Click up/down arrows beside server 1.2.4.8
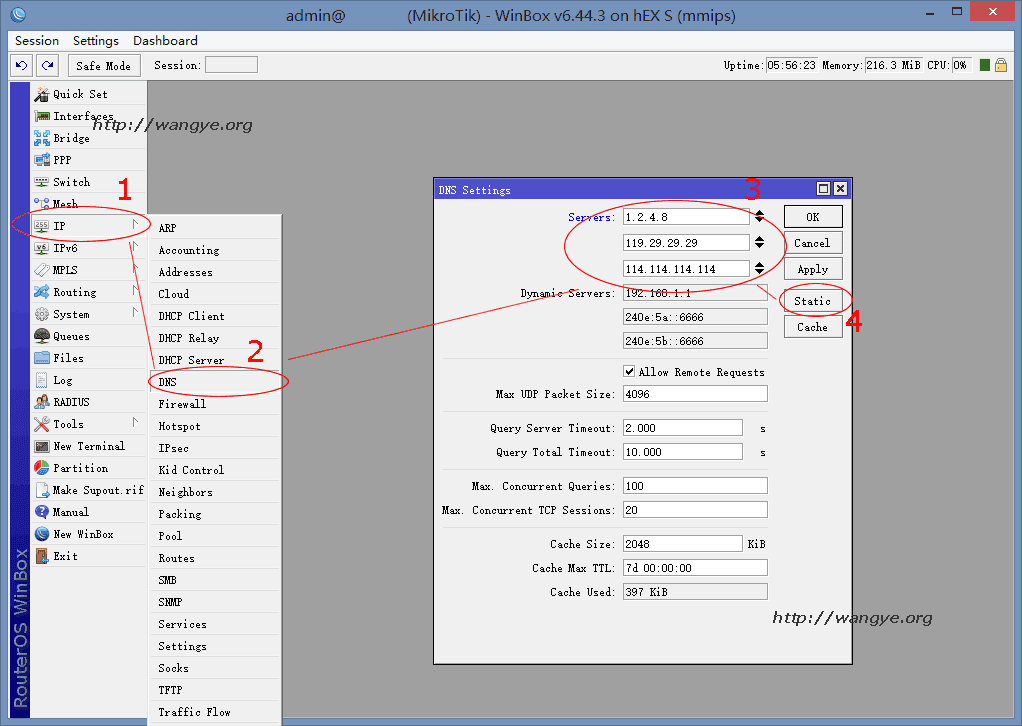 [x=759, y=217]
